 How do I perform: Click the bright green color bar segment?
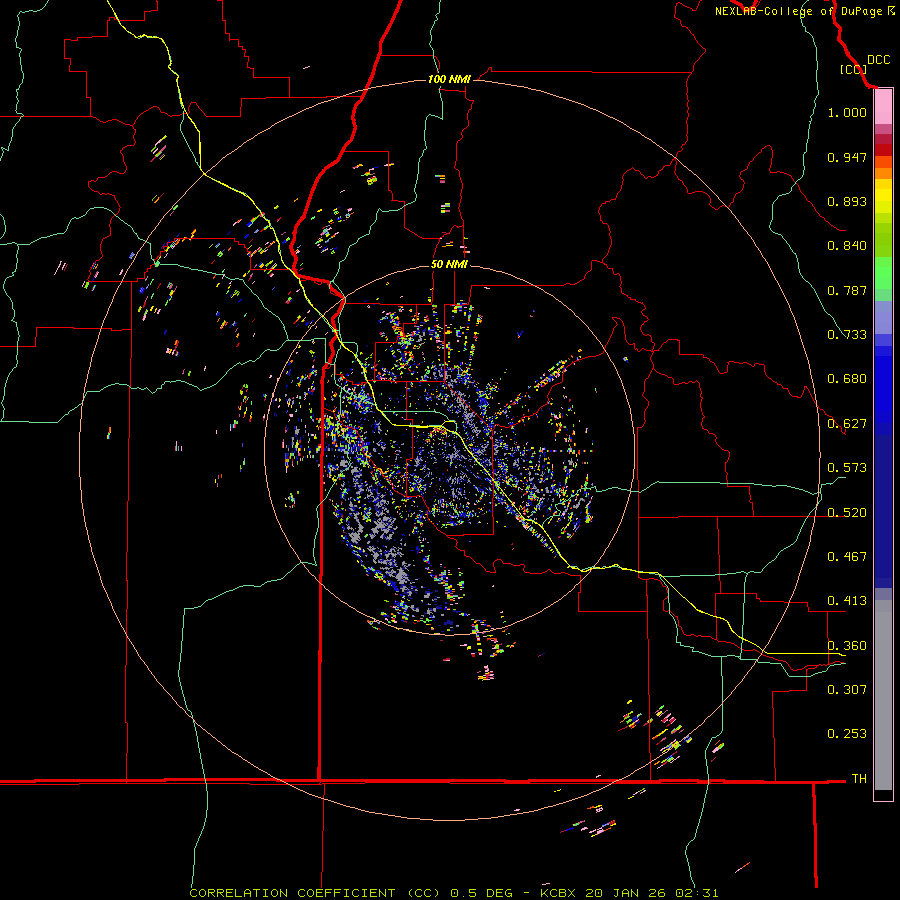coord(883,273)
